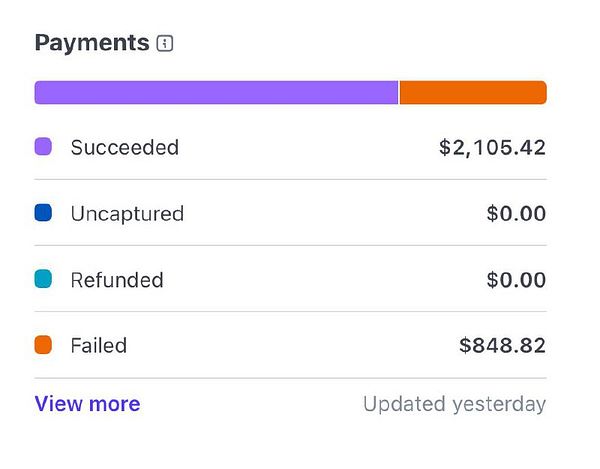Click the purple Succeeded legend square

click(x=43, y=147)
